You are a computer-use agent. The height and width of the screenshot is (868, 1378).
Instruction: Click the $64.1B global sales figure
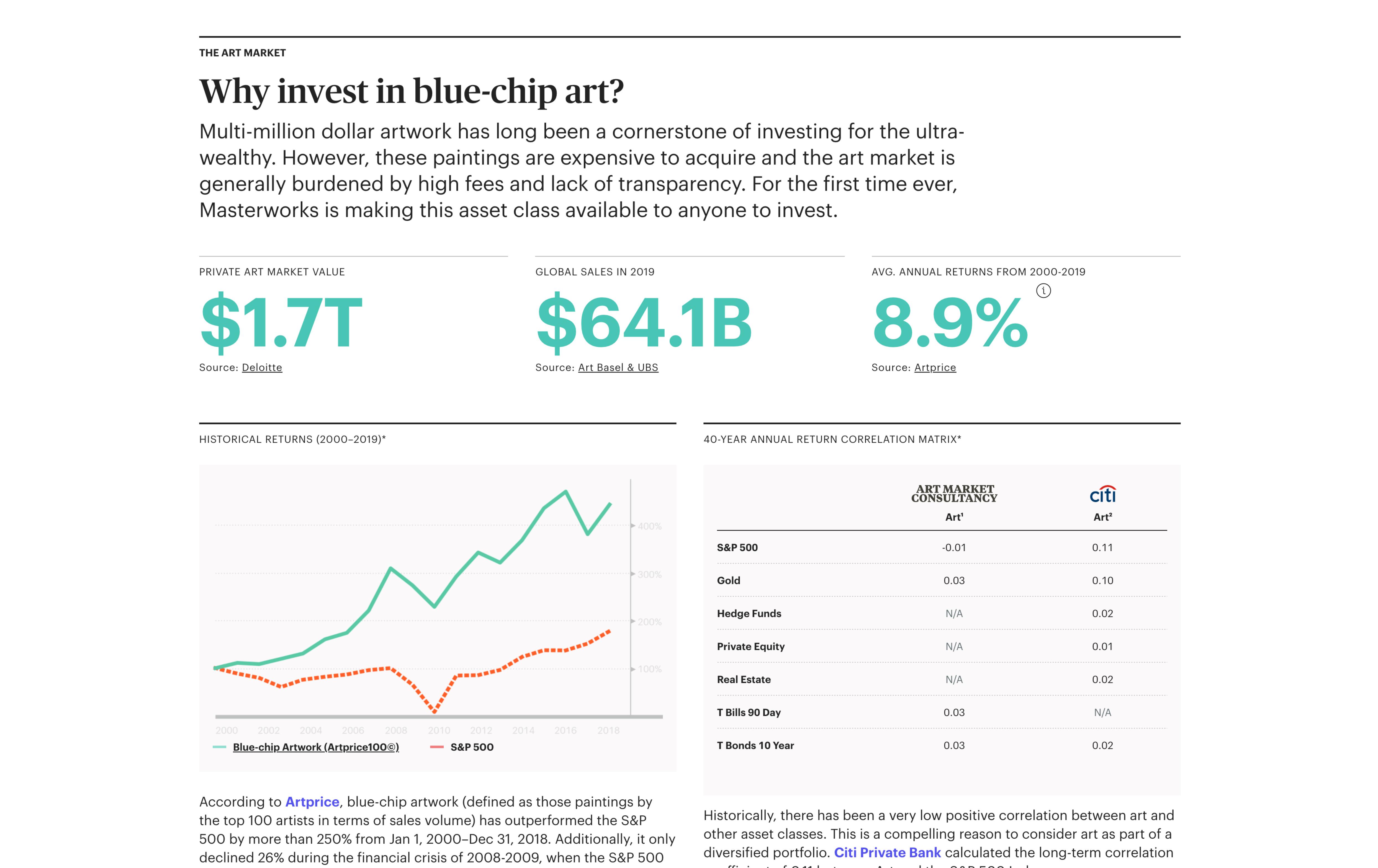coord(644,322)
